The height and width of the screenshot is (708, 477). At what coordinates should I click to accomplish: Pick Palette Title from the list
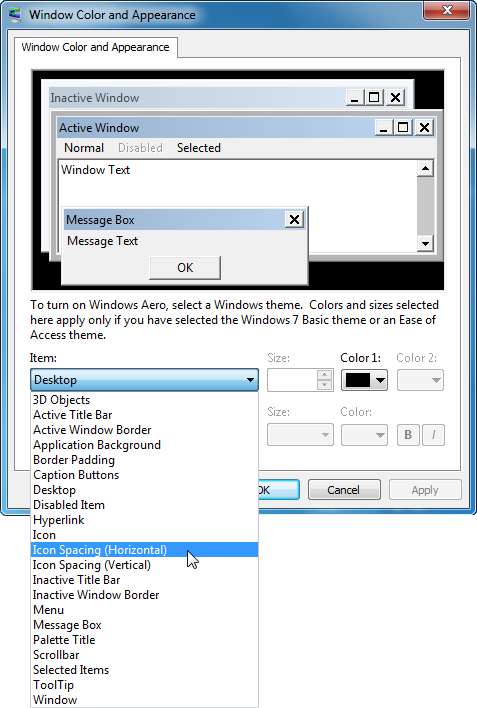145,640
